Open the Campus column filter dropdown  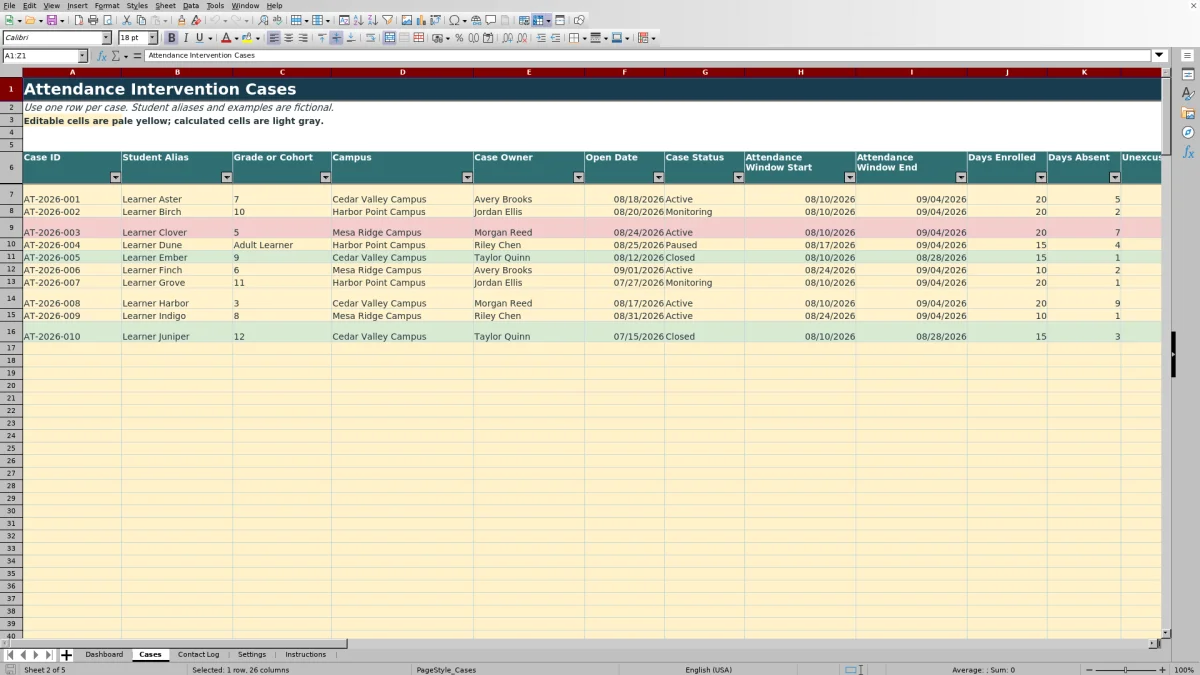click(467, 177)
